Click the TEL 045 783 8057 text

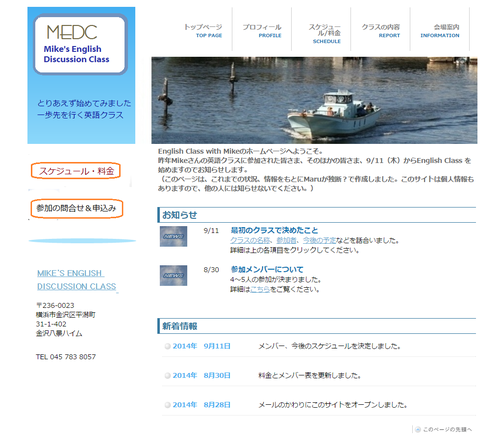click(66, 357)
